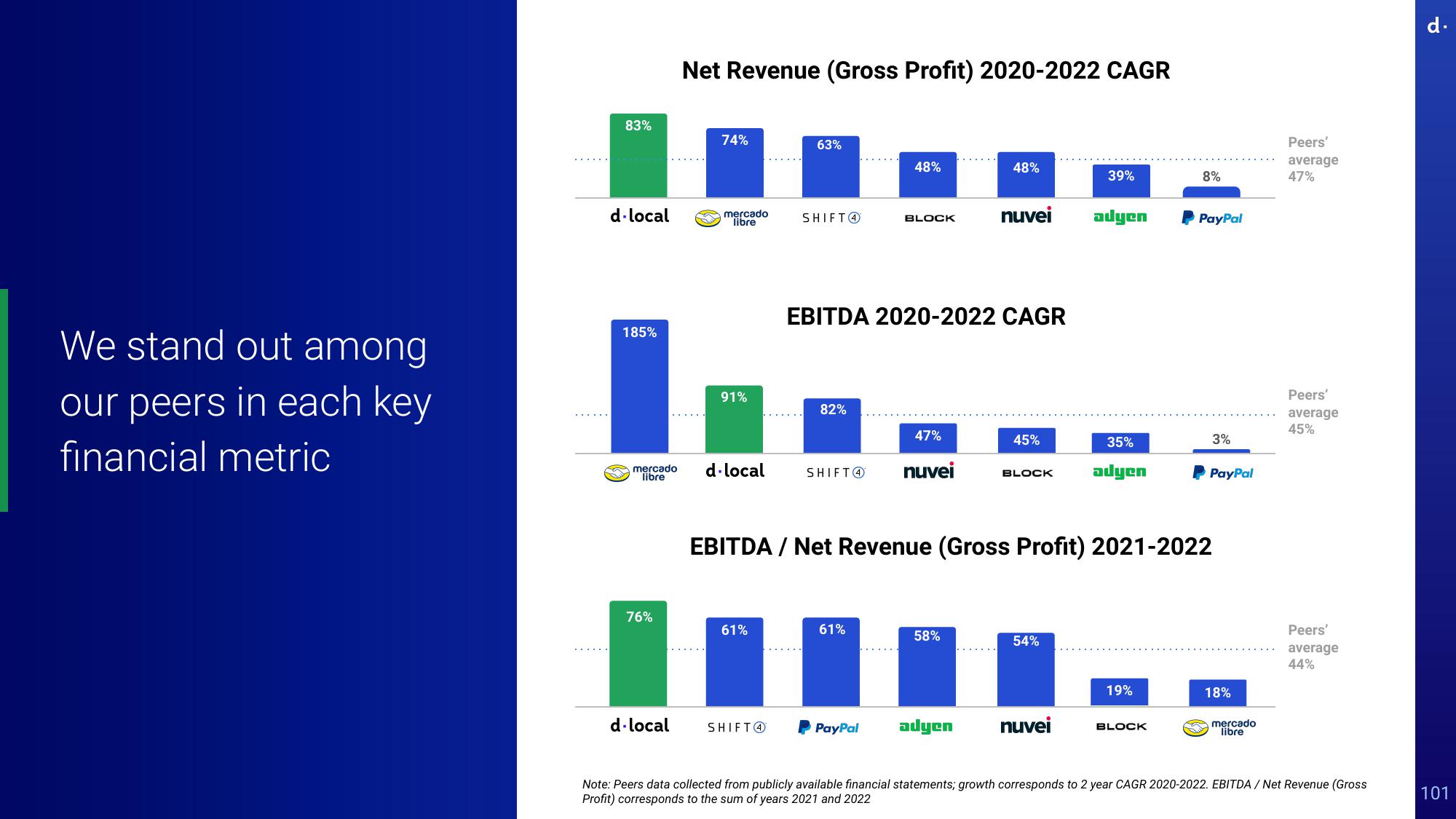Click the PayPal logo under the 3% bar

1223,473
